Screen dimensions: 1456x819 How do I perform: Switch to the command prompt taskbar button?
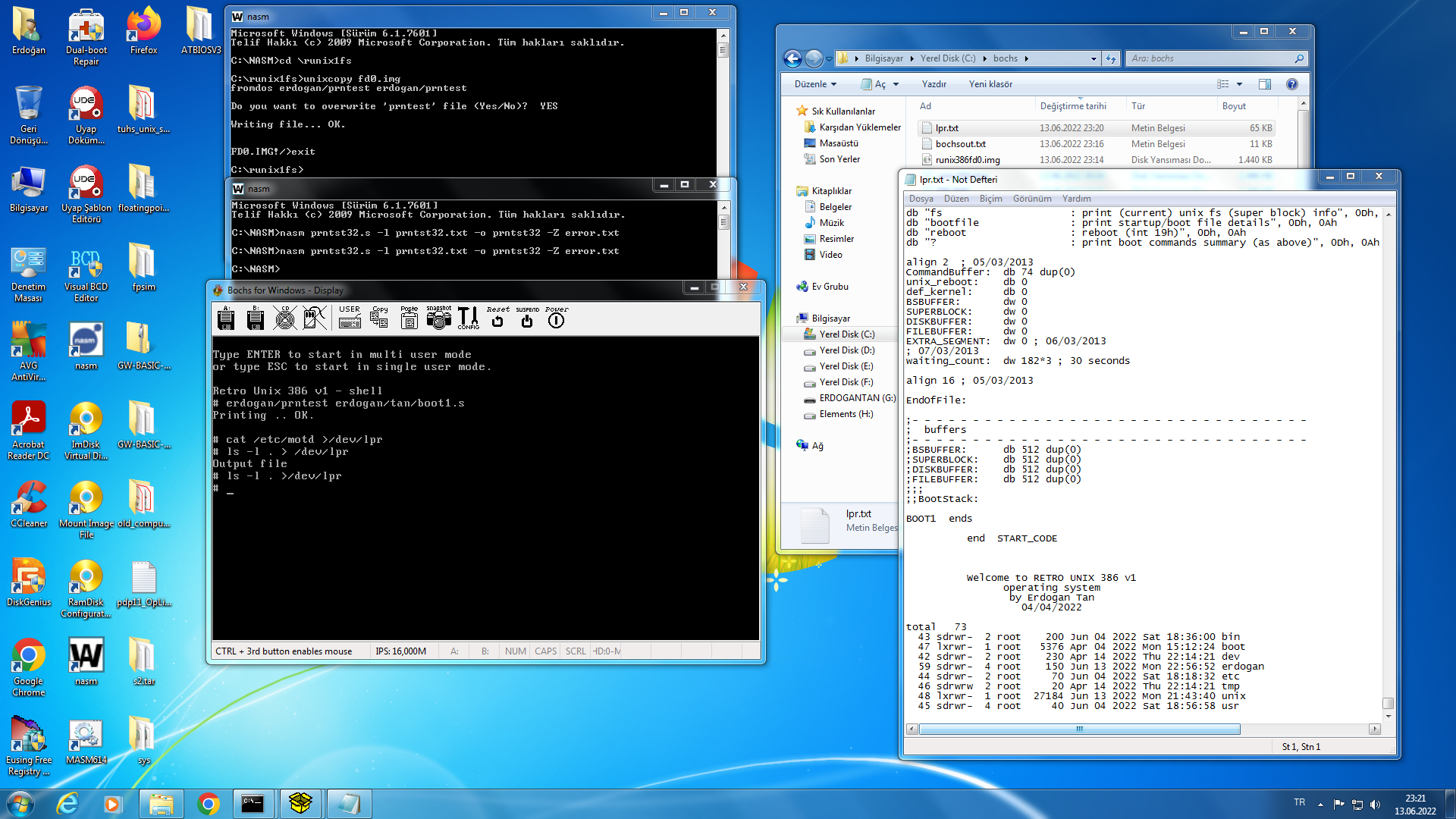point(253,804)
